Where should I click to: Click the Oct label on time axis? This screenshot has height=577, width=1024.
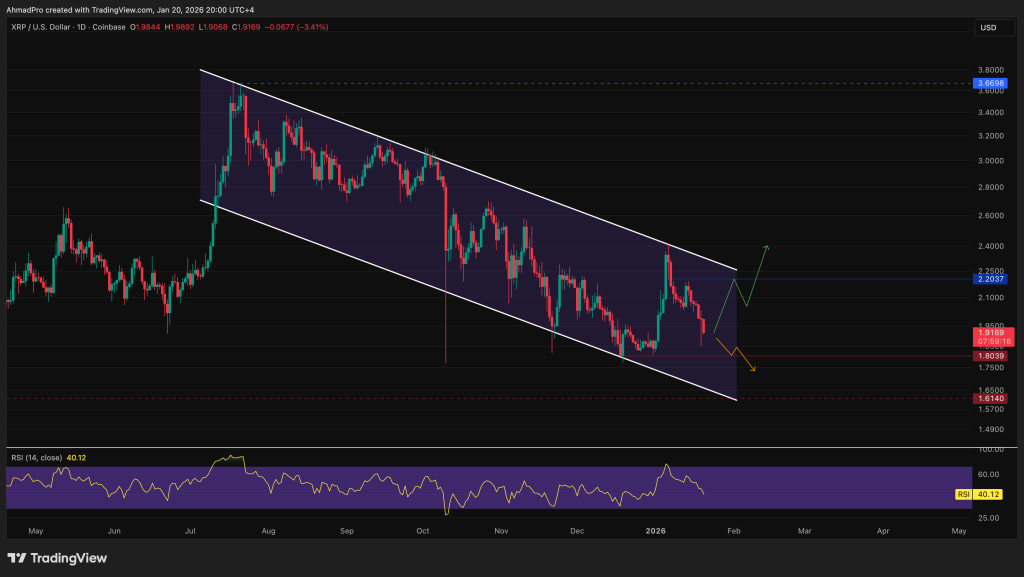click(422, 532)
